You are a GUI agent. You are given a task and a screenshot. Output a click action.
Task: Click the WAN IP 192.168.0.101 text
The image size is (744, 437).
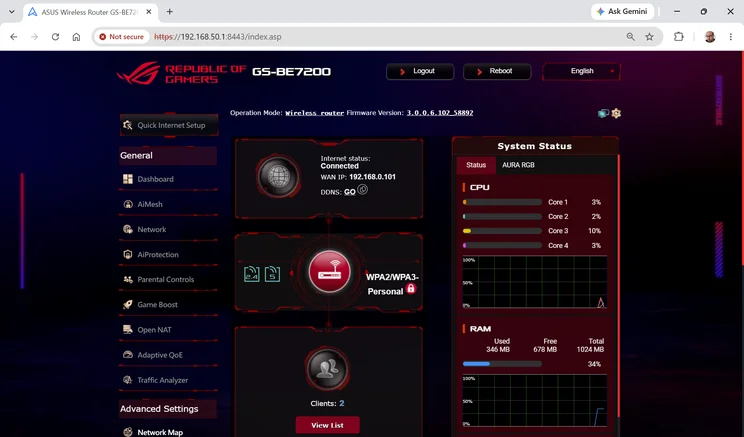pos(372,177)
